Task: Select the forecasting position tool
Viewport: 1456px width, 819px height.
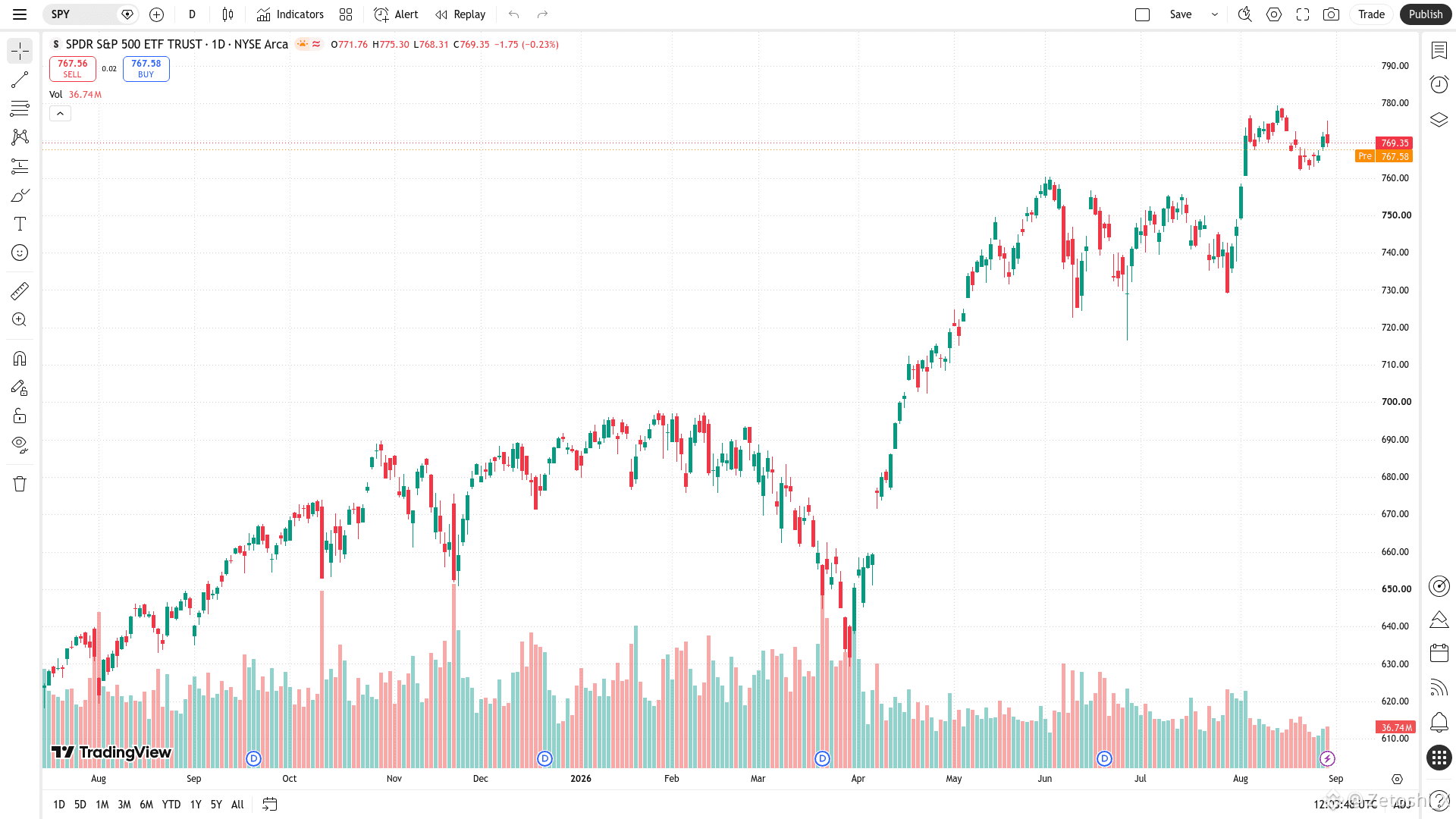Action: point(20,166)
